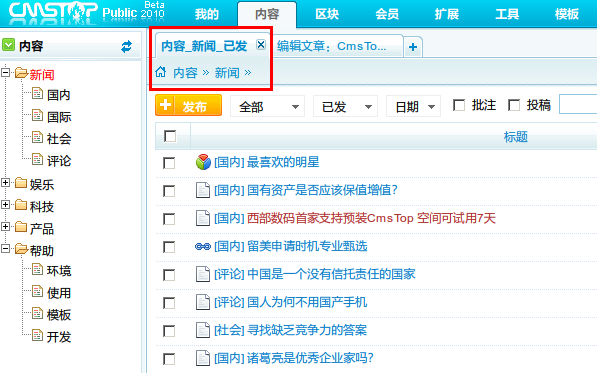
Task: Check the box for 诸葛亮是优秀企业家吗
Action: tap(169, 359)
